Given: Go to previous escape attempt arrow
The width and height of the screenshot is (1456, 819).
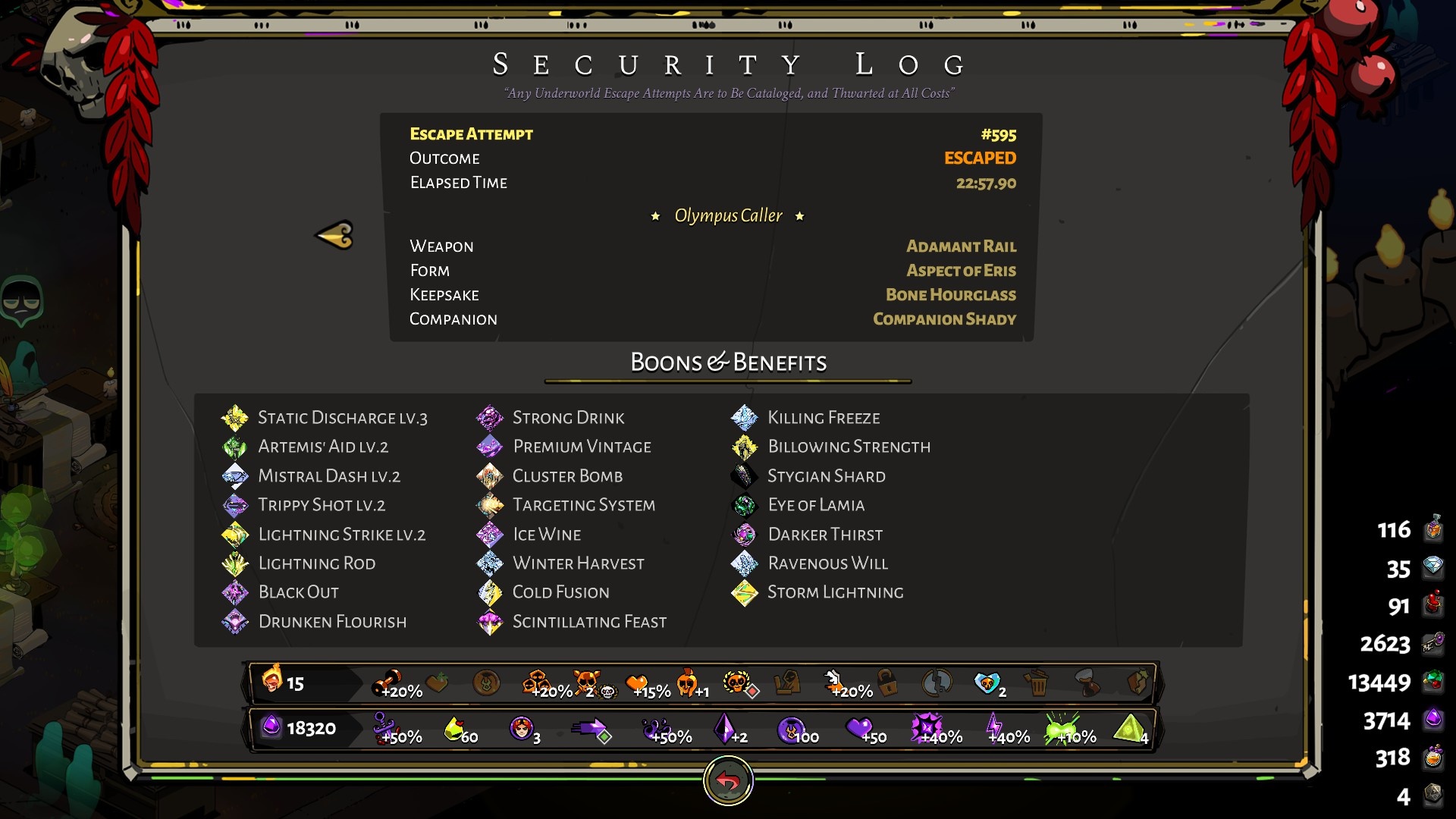Looking at the screenshot, I should (334, 235).
